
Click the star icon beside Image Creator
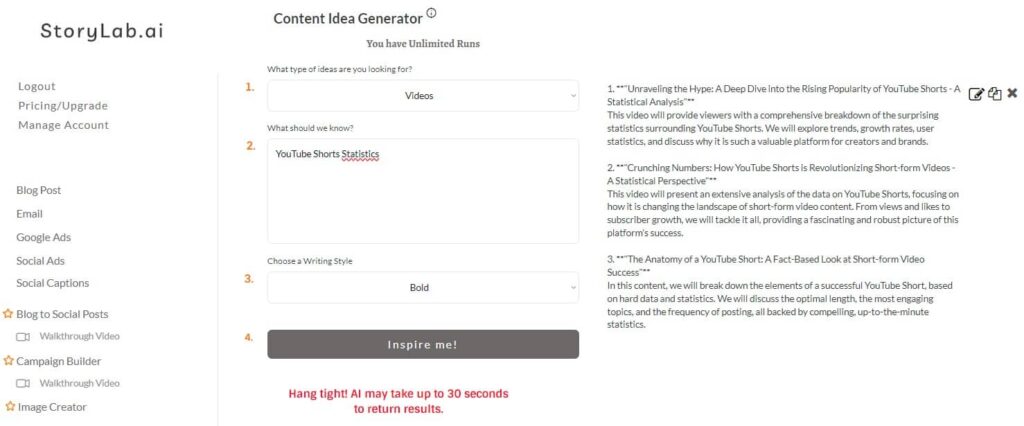(x=10, y=406)
